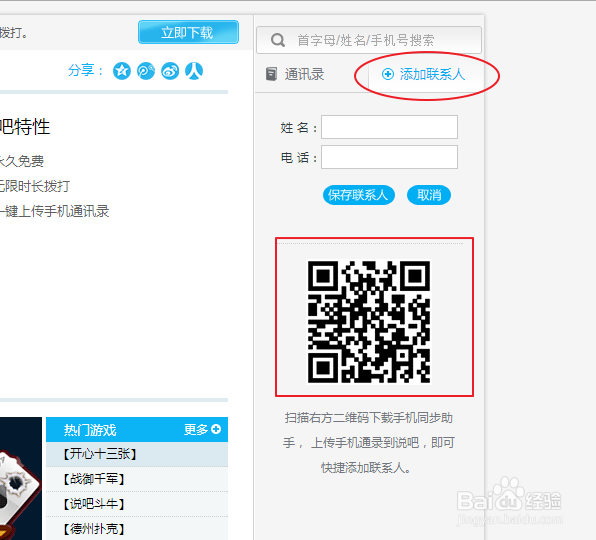This screenshot has width=596, height=540.
Task: Share via the Tencent Weibo icon
Action: (x=146, y=71)
